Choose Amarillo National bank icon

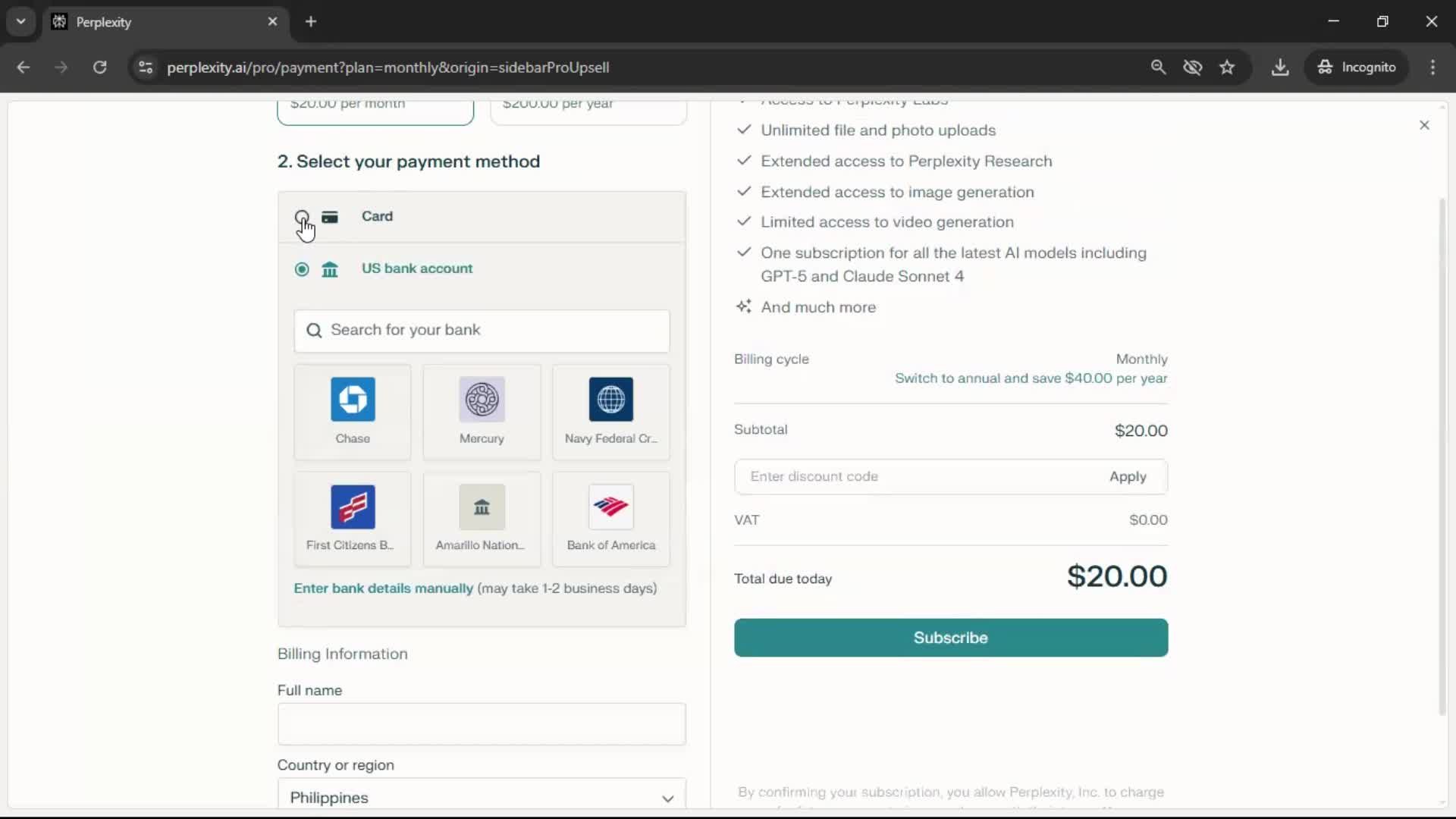click(x=482, y=507)
